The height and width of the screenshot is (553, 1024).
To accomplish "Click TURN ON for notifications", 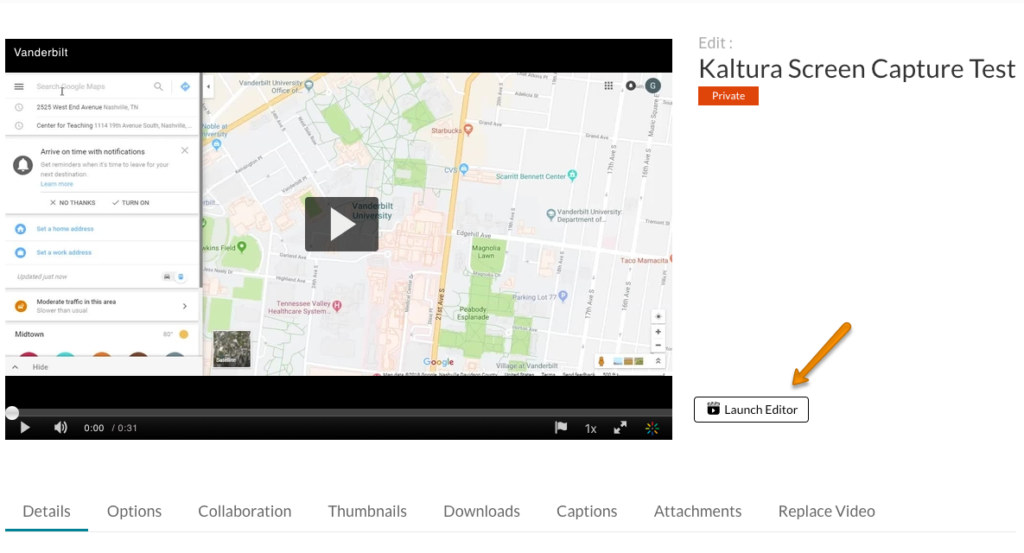I will click(x=131, y=203).
